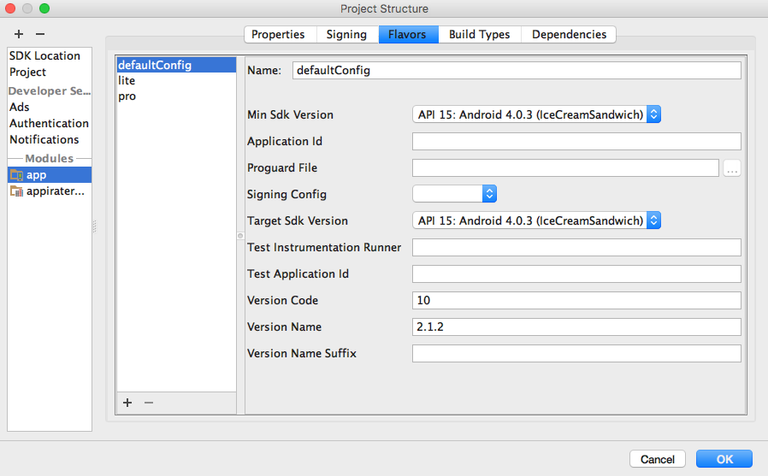
Task: Switch to the Build Types tab
Action: click(479, 34)
